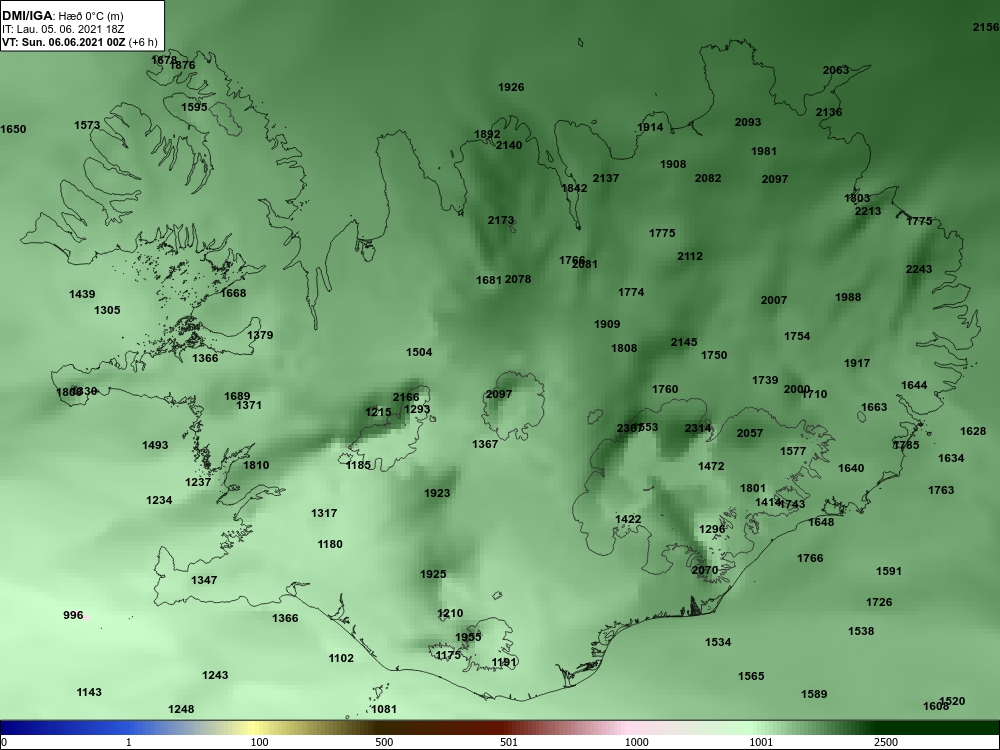Click the value 2166 on the map
Screen dimensions: 1000x750
click(x=406, y=397)
